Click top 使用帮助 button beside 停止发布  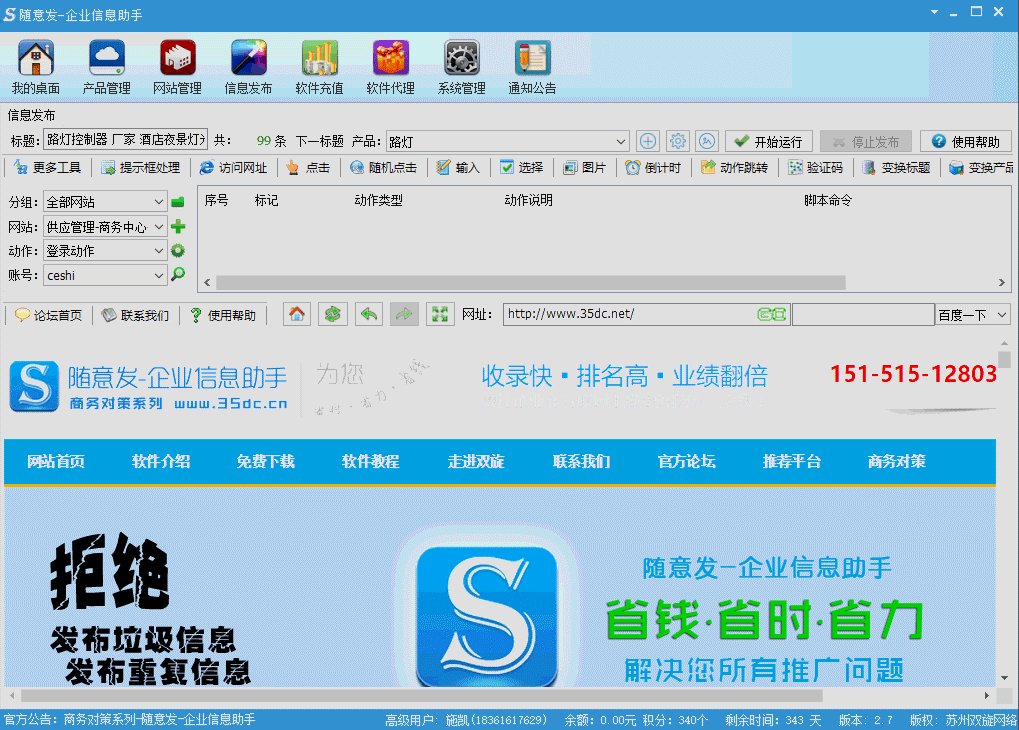click(x=966, y=141)
